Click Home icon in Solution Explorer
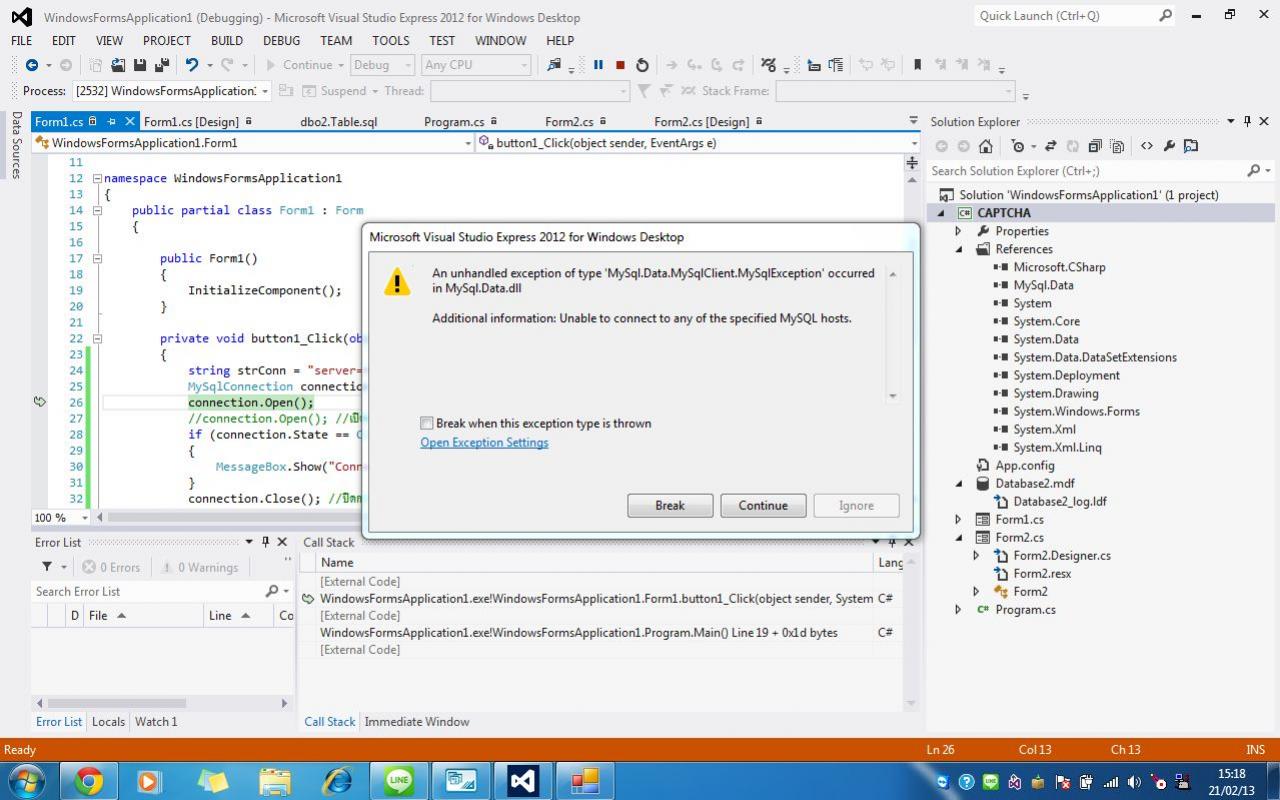1280x800 pixels. (x=985, y=146)
